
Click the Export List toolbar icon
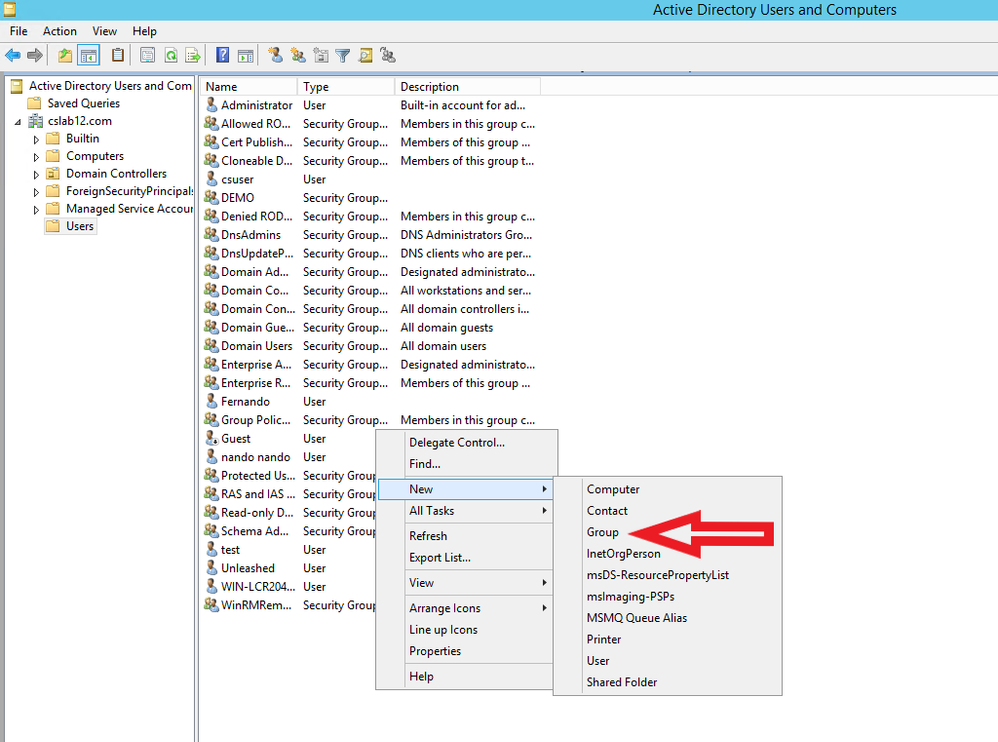(193, 56)
